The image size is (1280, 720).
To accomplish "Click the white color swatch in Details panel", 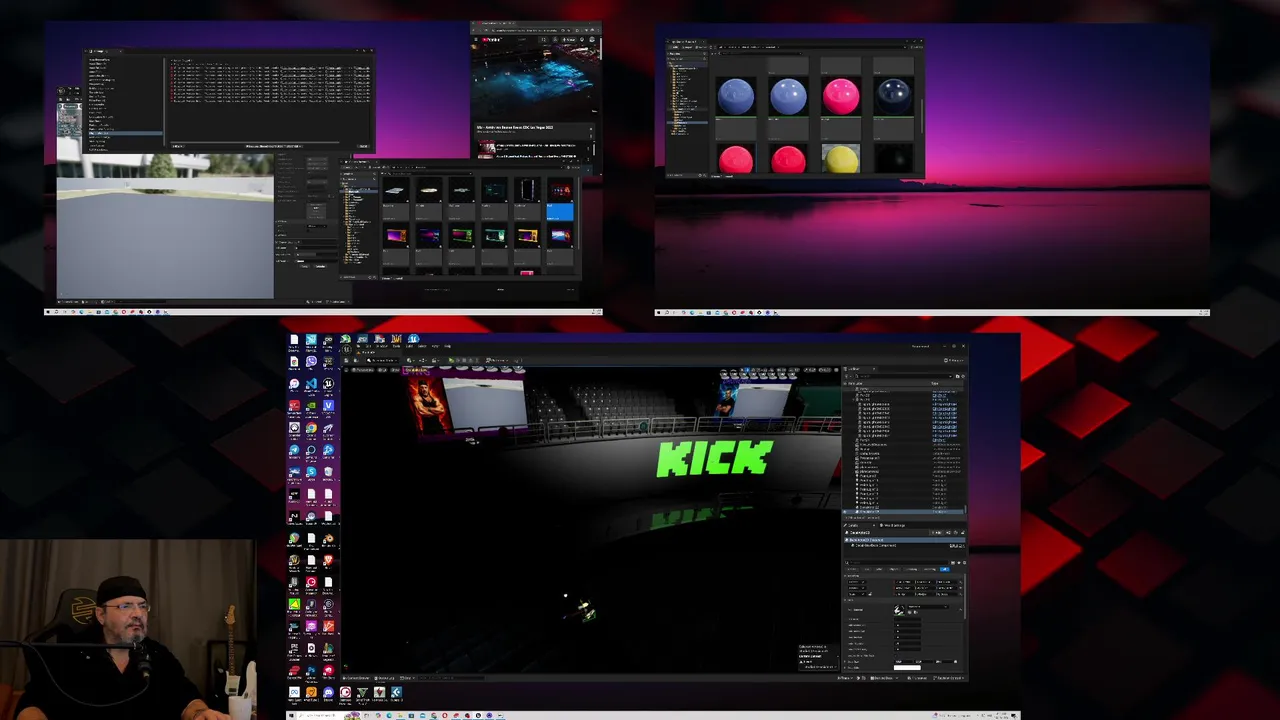I will pyautogui.click(x=907, y=668).
